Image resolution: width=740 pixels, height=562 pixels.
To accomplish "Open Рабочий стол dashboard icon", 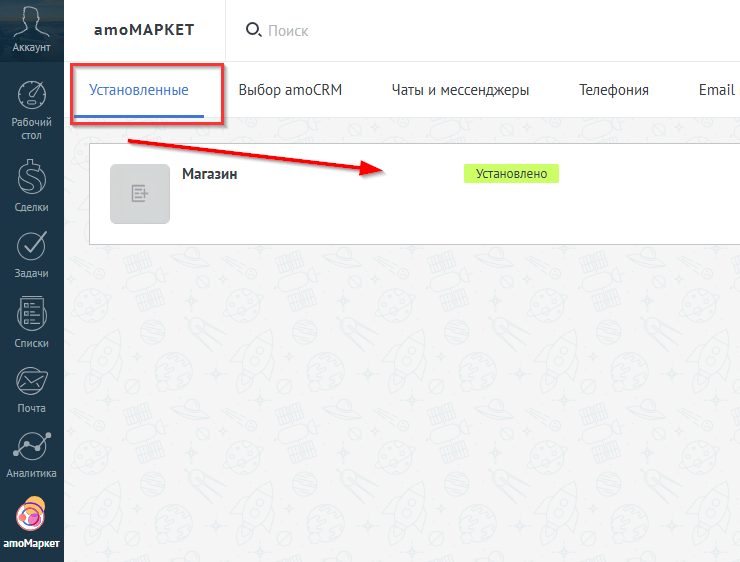I will tap(32, 95).
